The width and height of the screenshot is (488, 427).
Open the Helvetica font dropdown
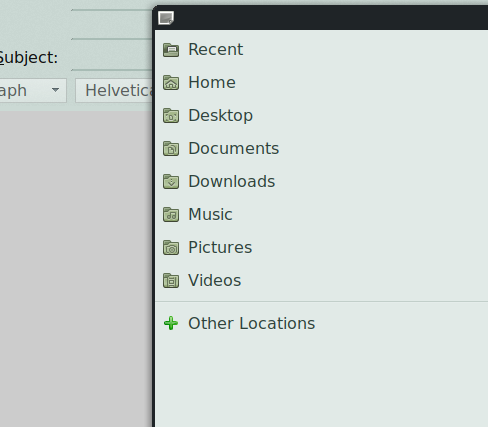pyautogui.click(x=114, y=91)
